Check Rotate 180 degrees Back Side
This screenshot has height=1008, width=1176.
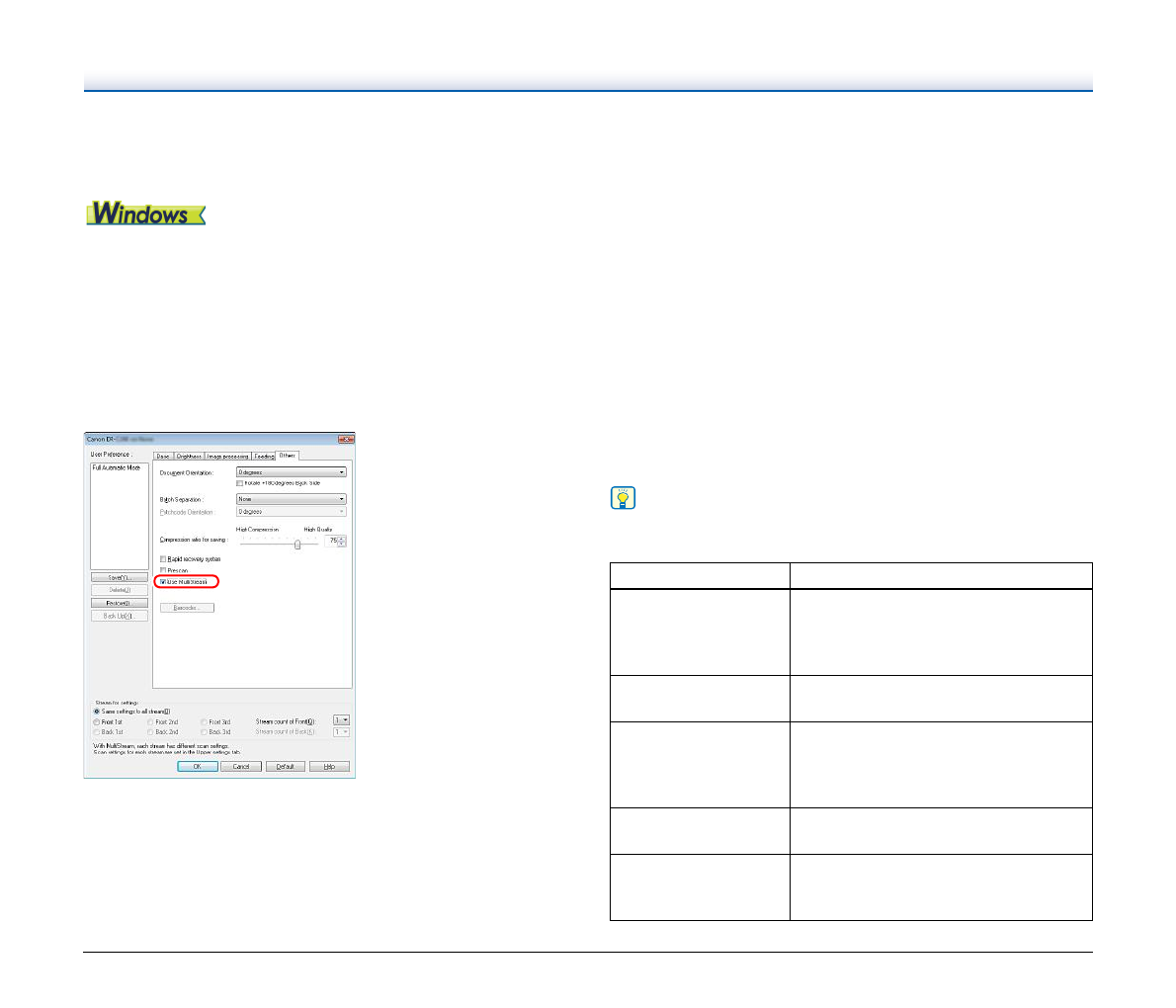coord(240,483)
